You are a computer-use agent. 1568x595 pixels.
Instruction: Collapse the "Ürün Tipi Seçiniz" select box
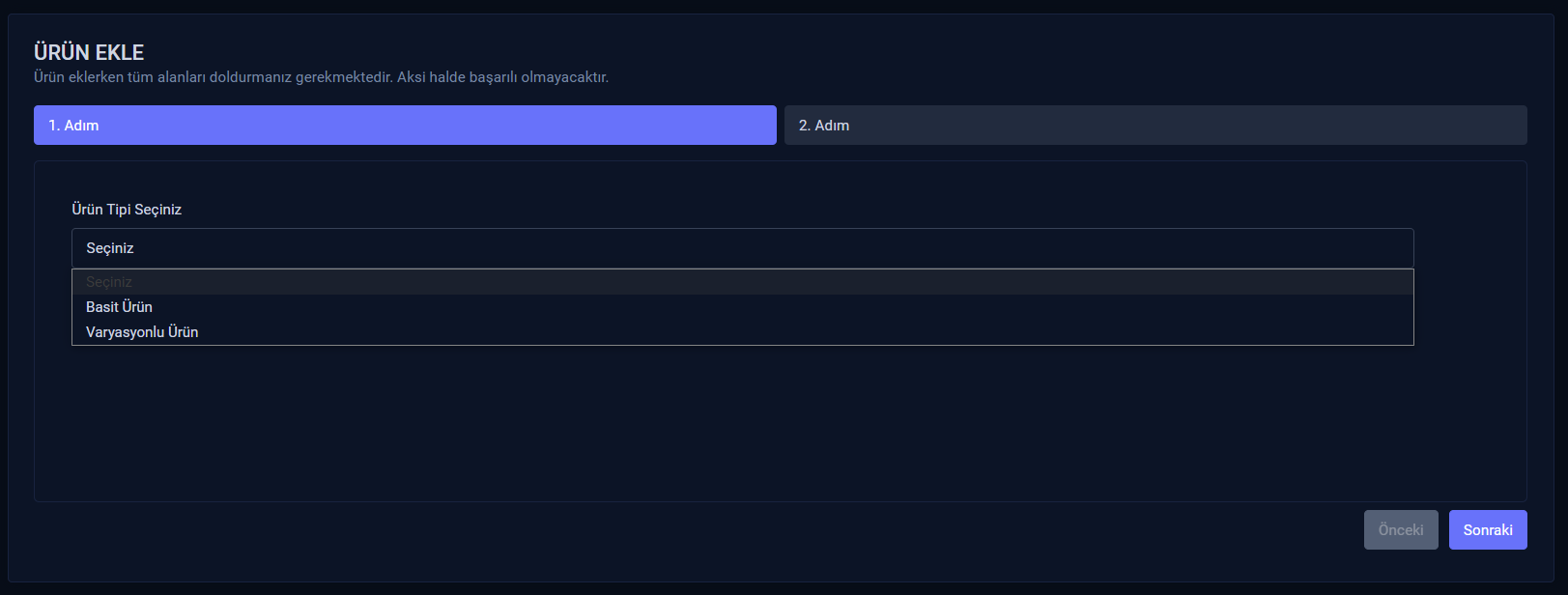(742, 248)
